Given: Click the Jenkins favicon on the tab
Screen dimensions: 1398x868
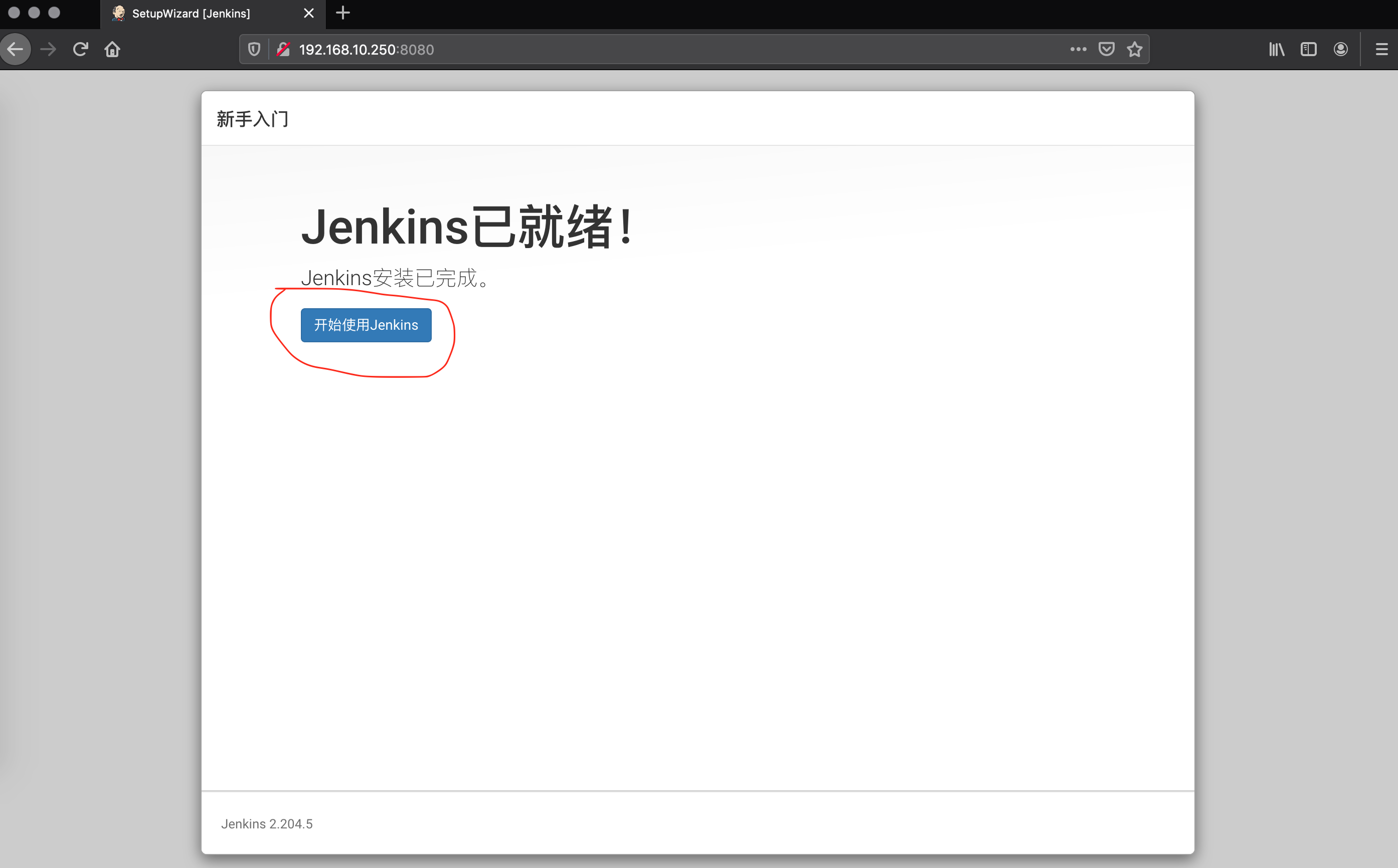Looking at the screenshot, I should (118, 13).
